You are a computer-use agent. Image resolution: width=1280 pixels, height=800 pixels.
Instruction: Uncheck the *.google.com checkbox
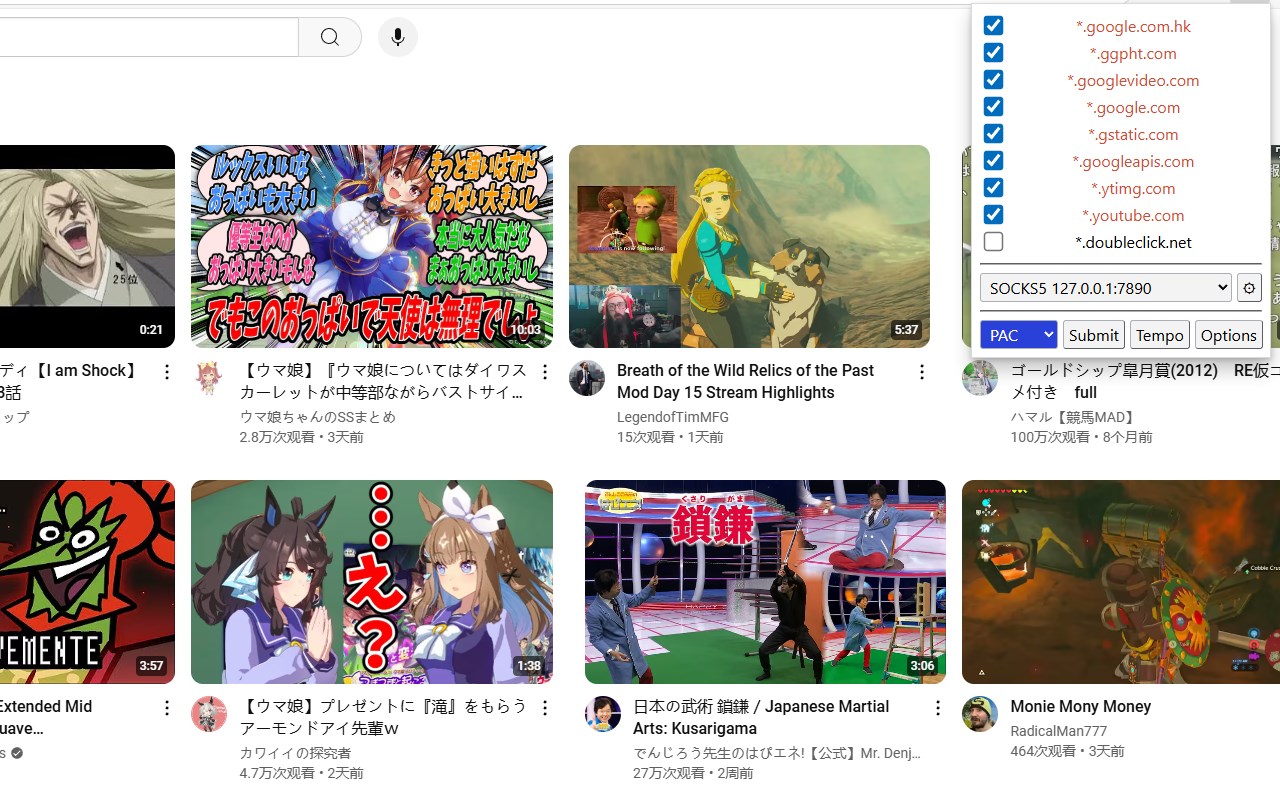tap(993, 106)
